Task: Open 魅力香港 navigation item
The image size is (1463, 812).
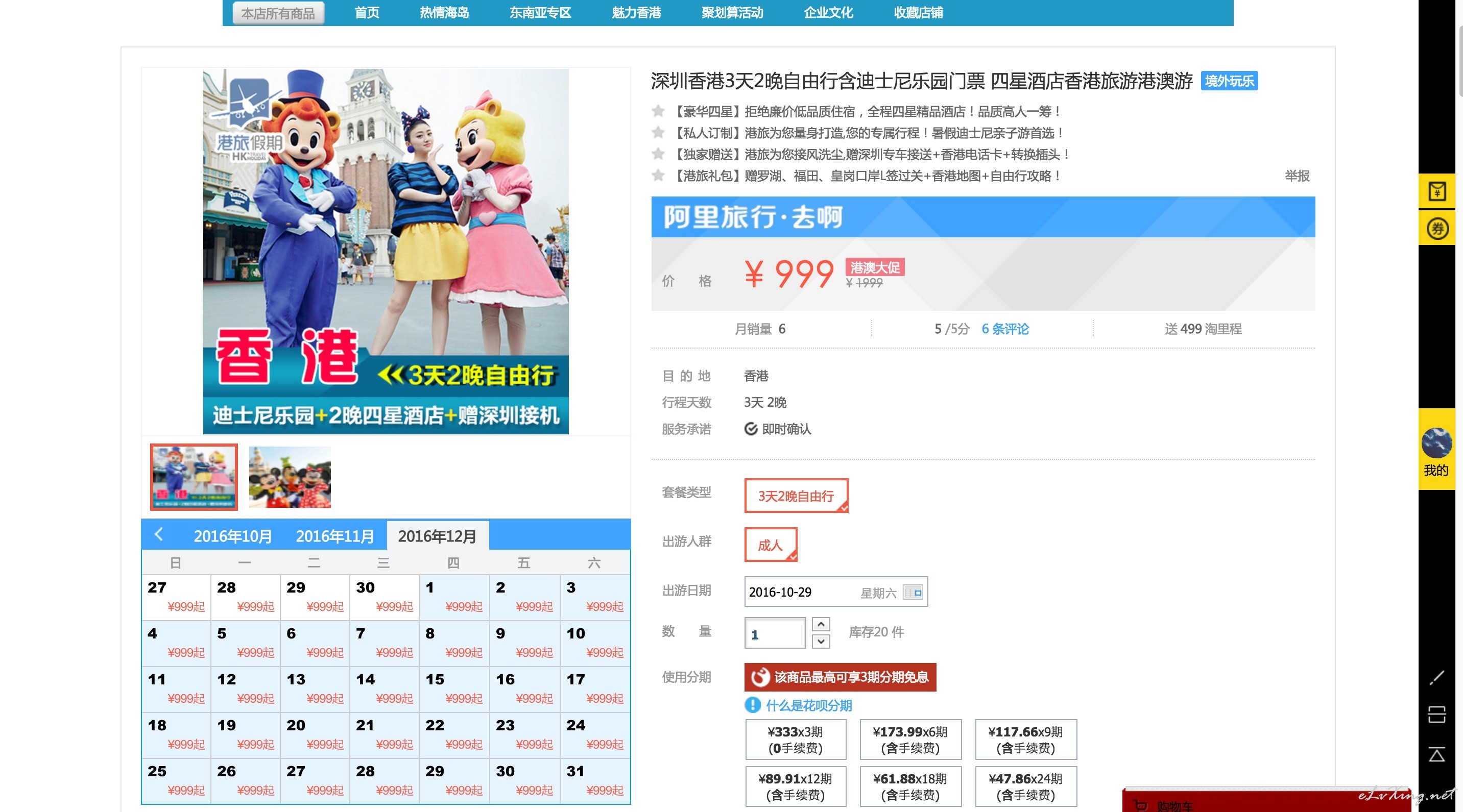Action: pyautogui.click(x=636, y=12)
